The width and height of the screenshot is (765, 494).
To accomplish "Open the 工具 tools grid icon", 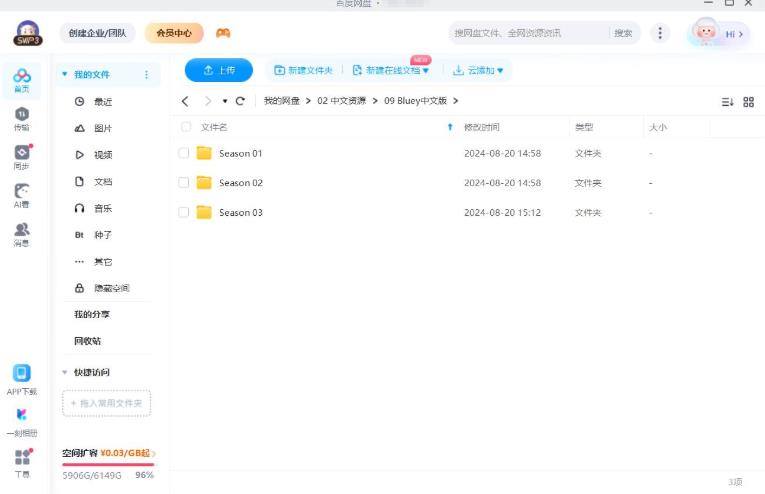I will coord(22,457).
